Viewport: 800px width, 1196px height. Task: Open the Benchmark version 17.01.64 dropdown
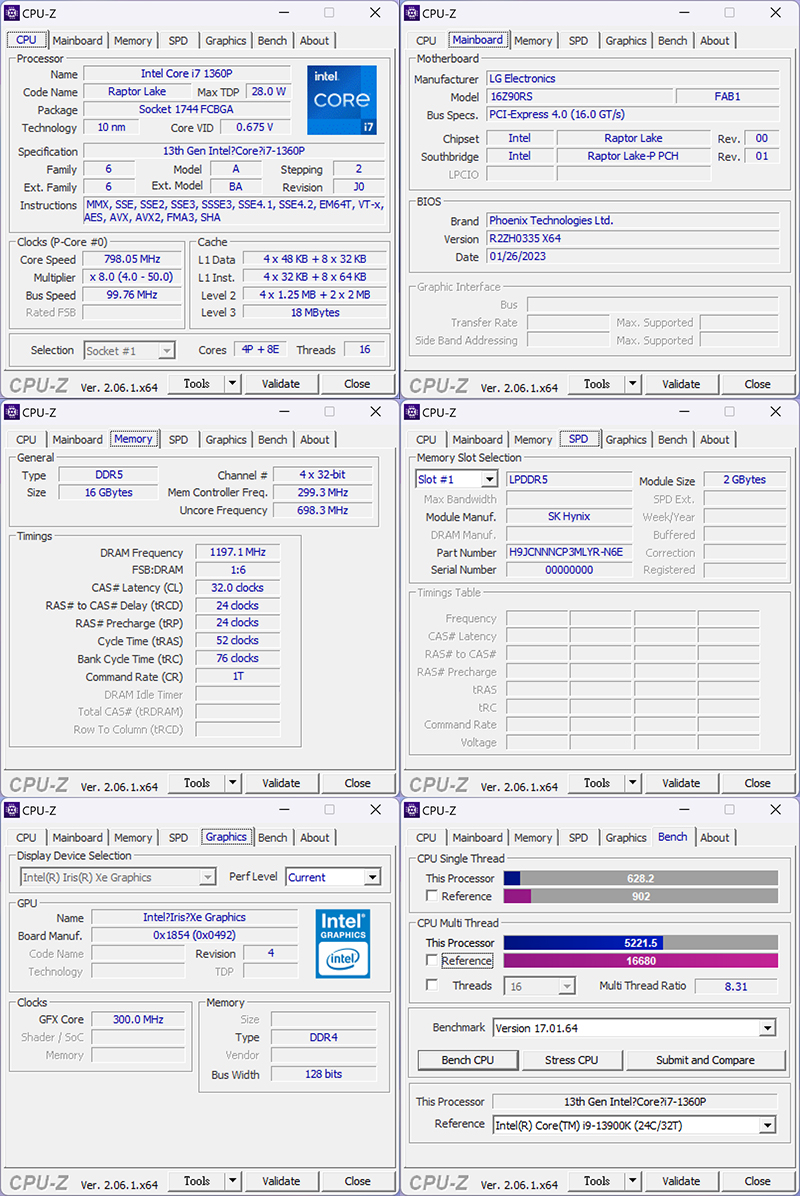[x=768, y=1028]
